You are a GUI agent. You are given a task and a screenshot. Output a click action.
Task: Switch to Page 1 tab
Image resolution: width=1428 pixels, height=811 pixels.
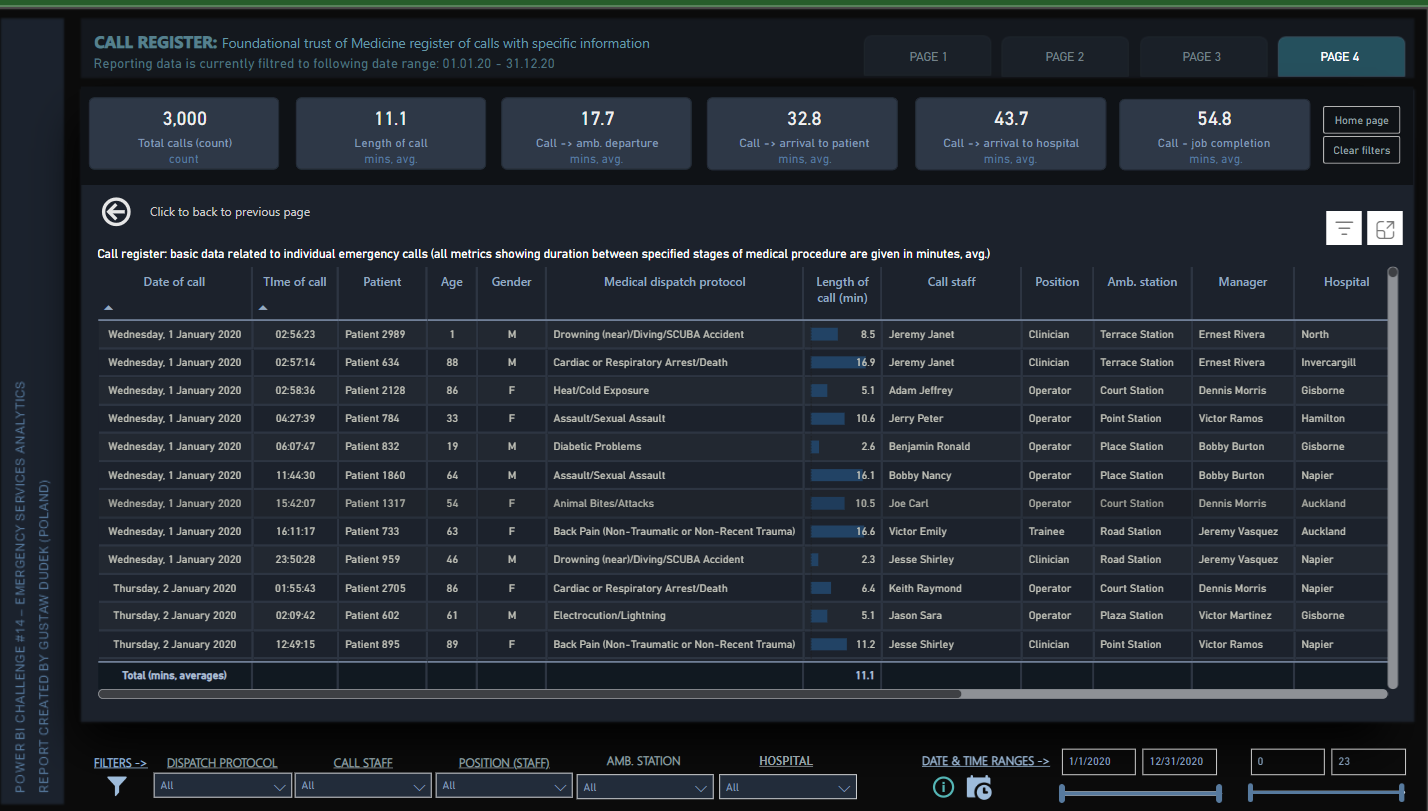click(x=928, y=57)
